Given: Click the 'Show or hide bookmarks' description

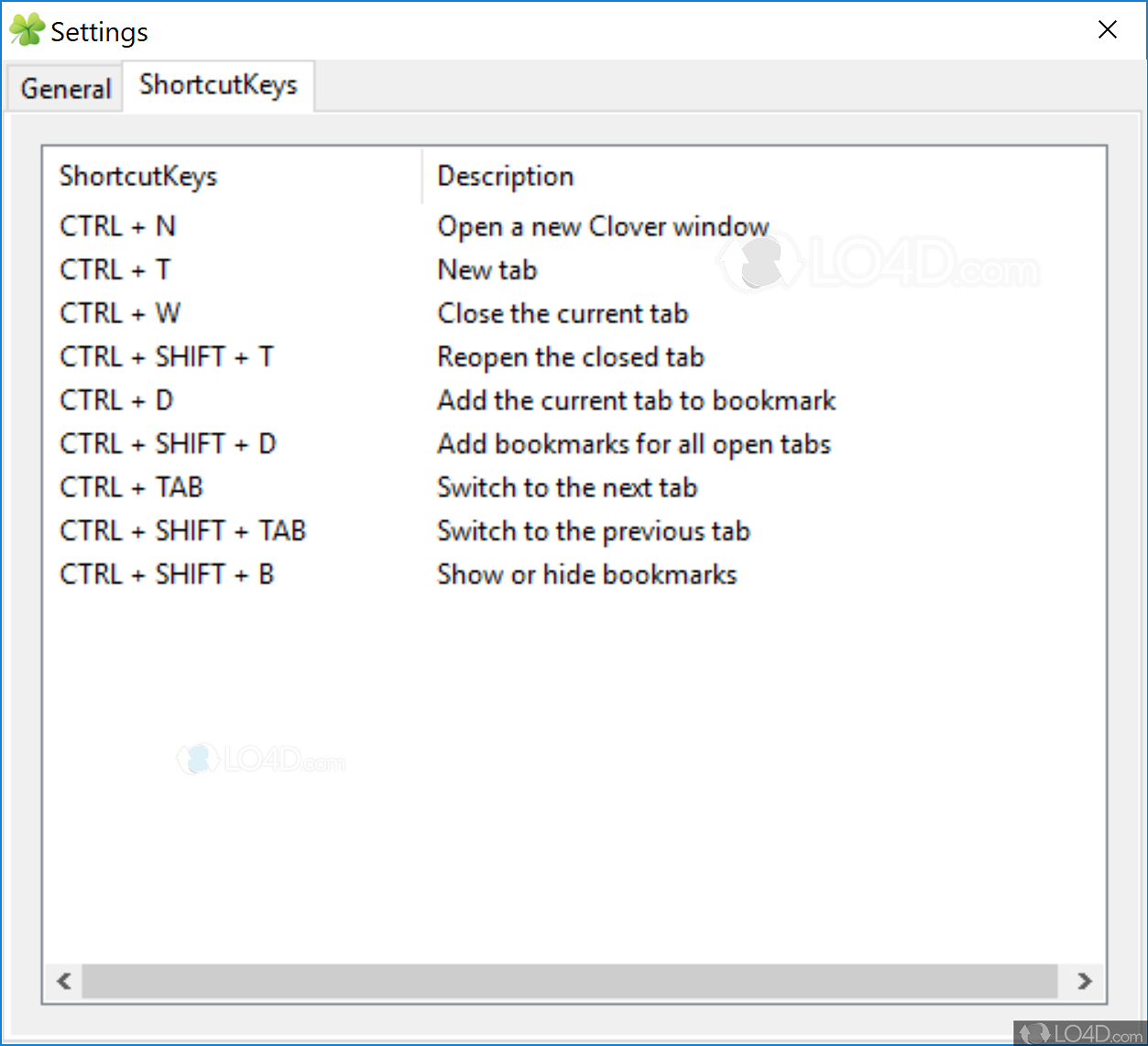Looking at the screenshot, I should coord(586,574).
